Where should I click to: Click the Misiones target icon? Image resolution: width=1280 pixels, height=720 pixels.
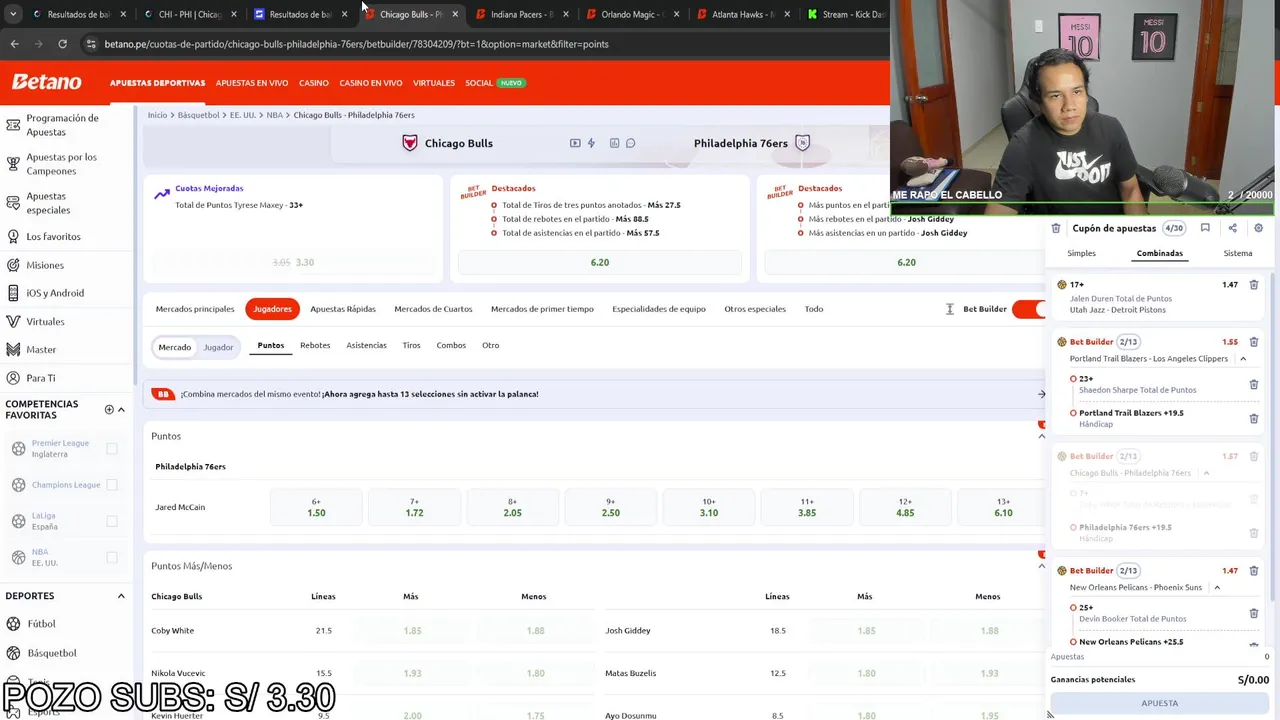(x=13, y=265)
